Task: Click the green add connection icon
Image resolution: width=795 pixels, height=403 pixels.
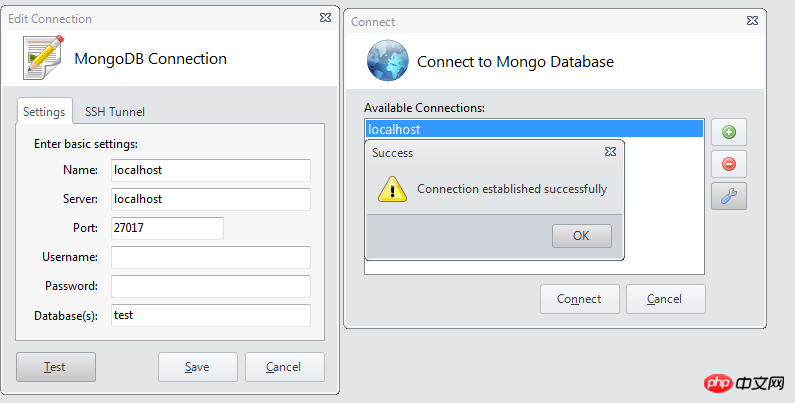Action: click(728, 132)
